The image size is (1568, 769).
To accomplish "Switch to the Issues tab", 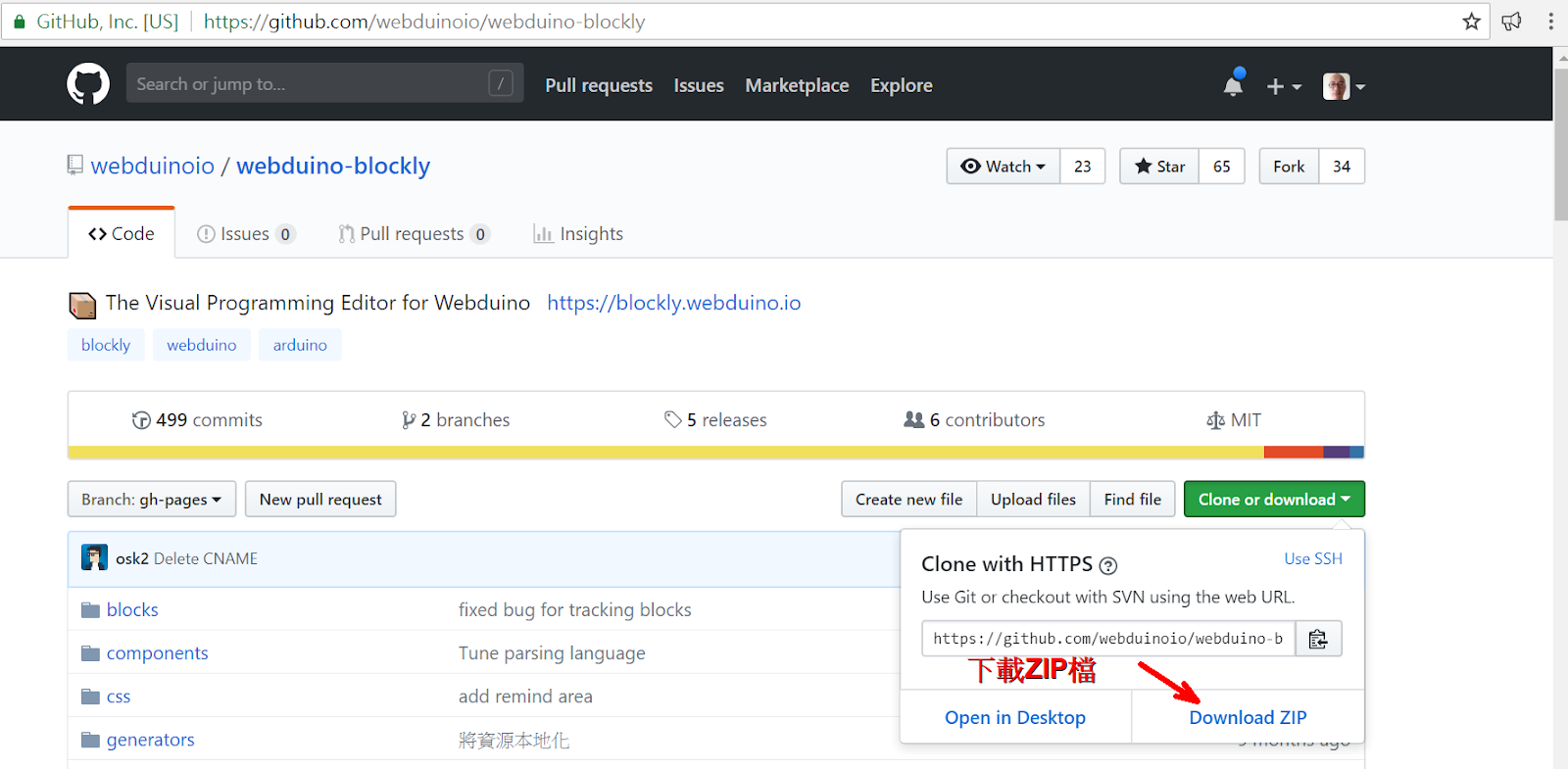I will click(246, 234).
